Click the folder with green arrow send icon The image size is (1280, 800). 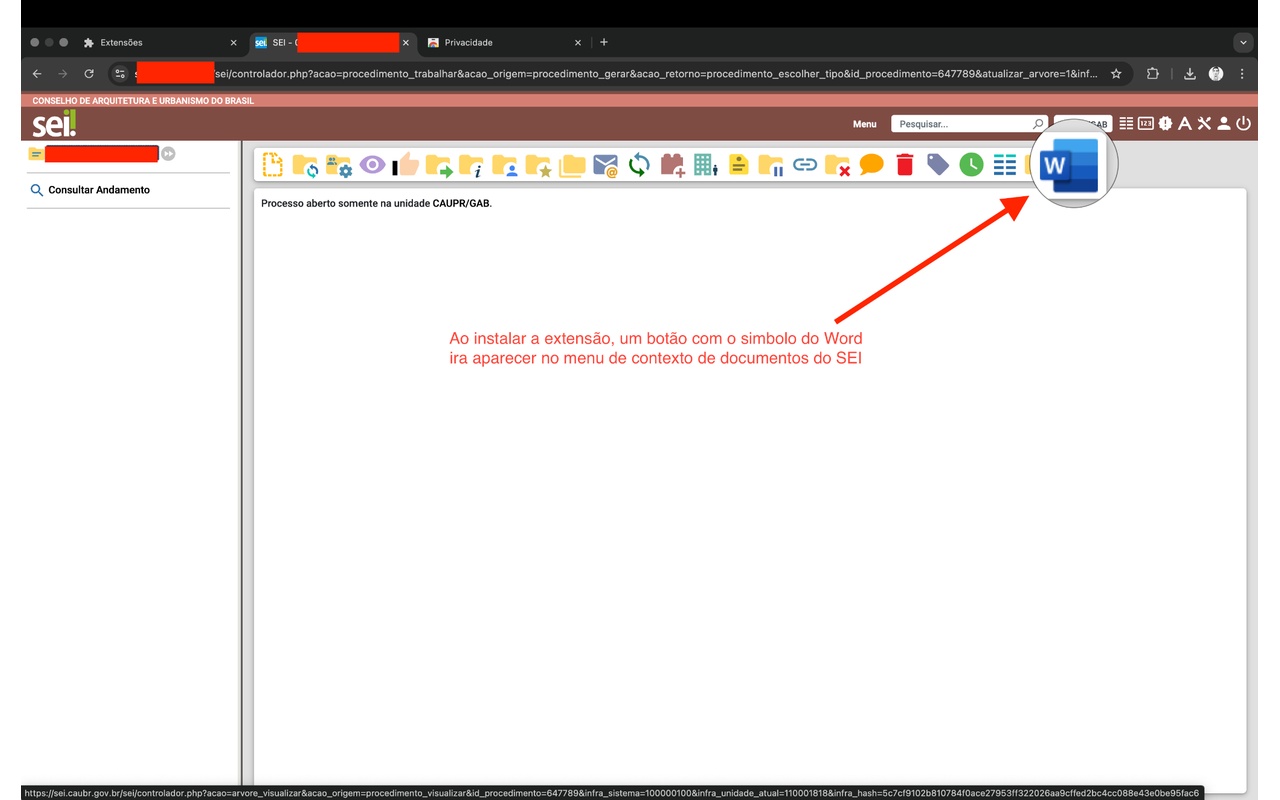[438, 165]
